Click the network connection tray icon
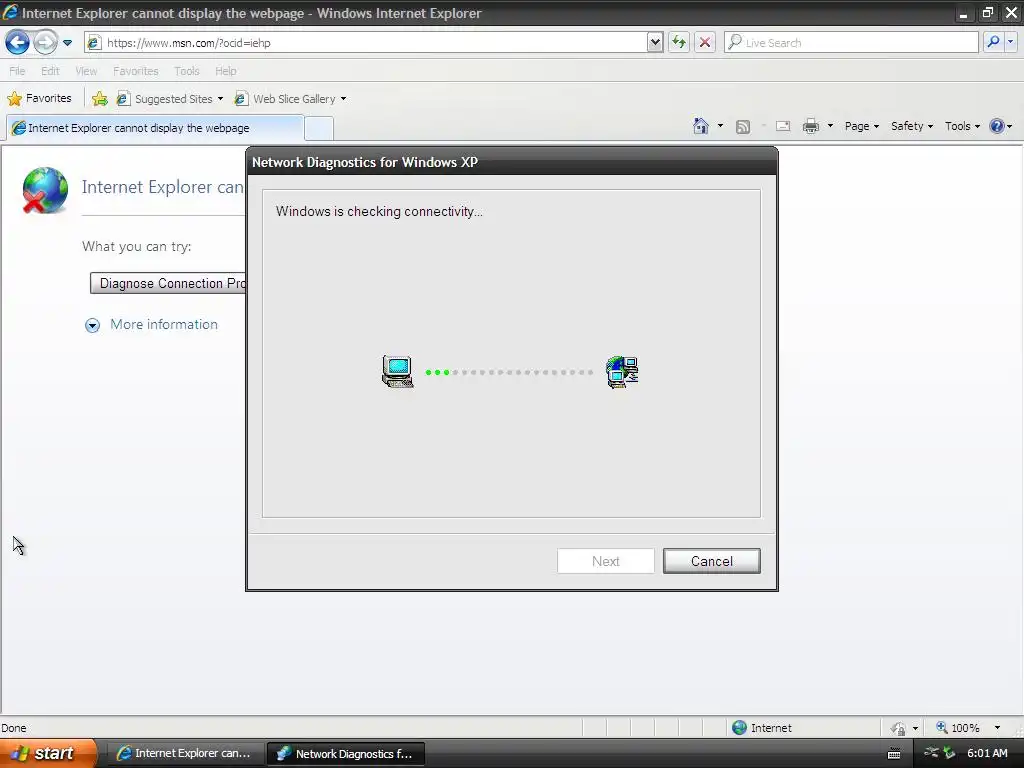 (932, 753)
